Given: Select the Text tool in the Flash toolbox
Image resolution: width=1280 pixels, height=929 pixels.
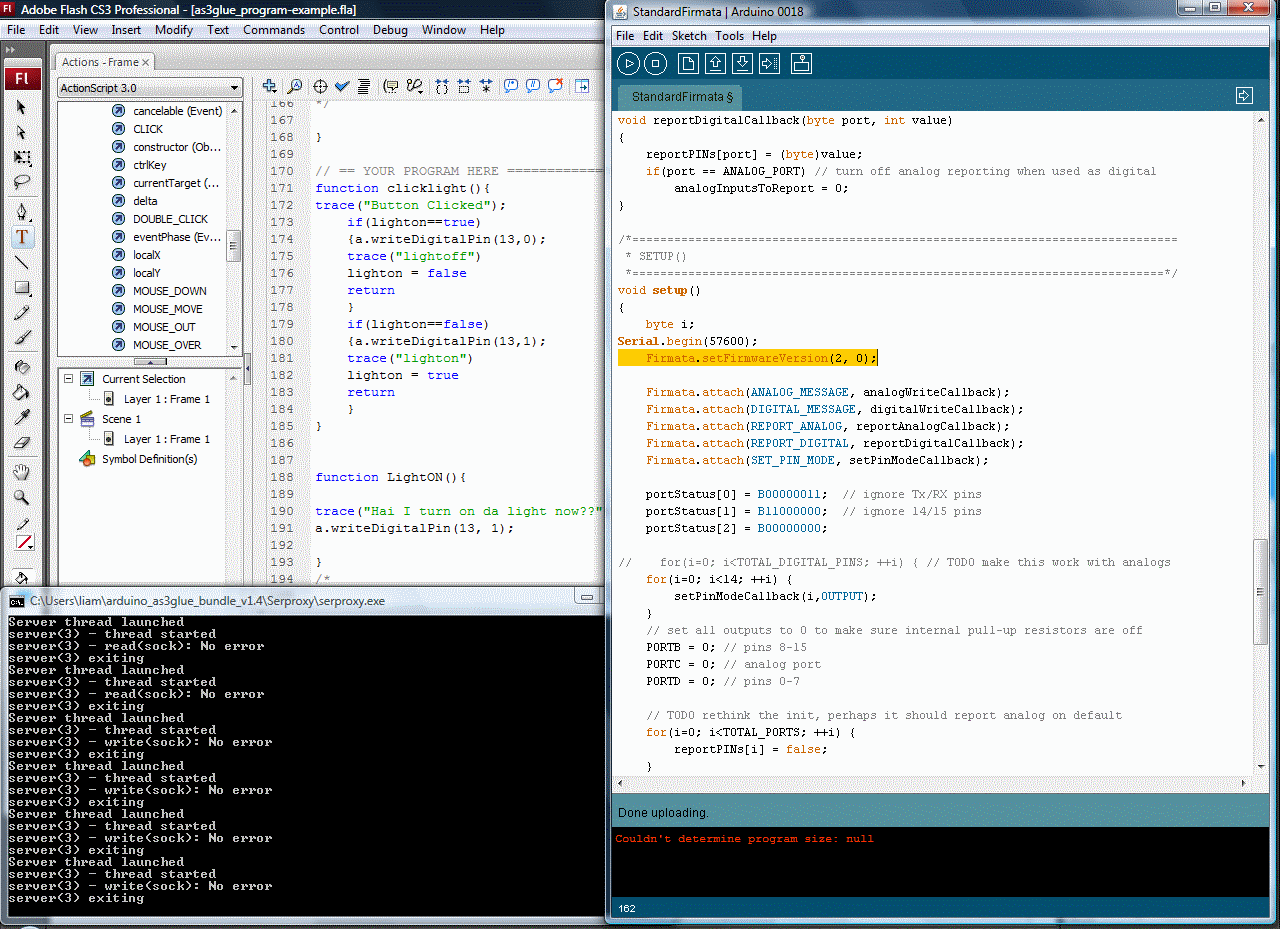Looking at the screenshot, I should [x=22, y=237].
